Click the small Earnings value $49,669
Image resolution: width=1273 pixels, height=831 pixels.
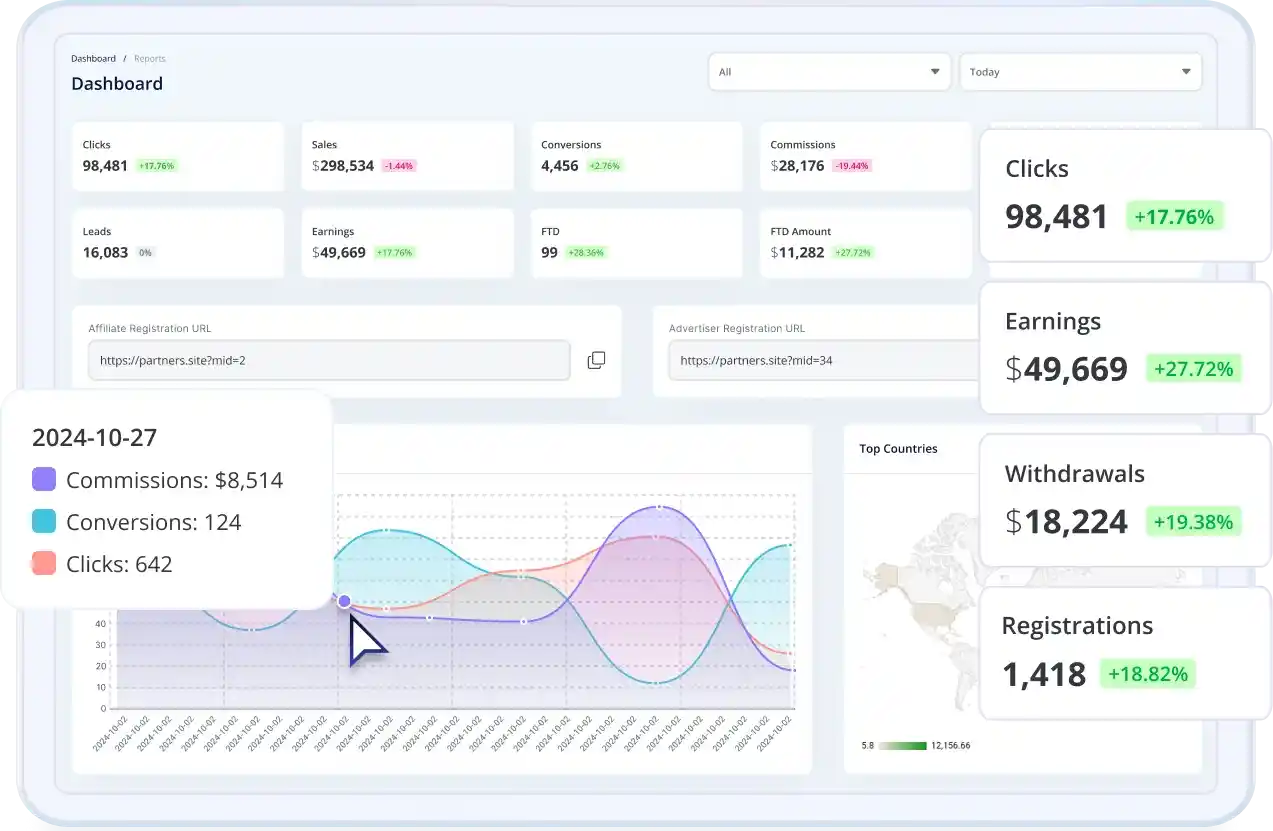[339, 253]
